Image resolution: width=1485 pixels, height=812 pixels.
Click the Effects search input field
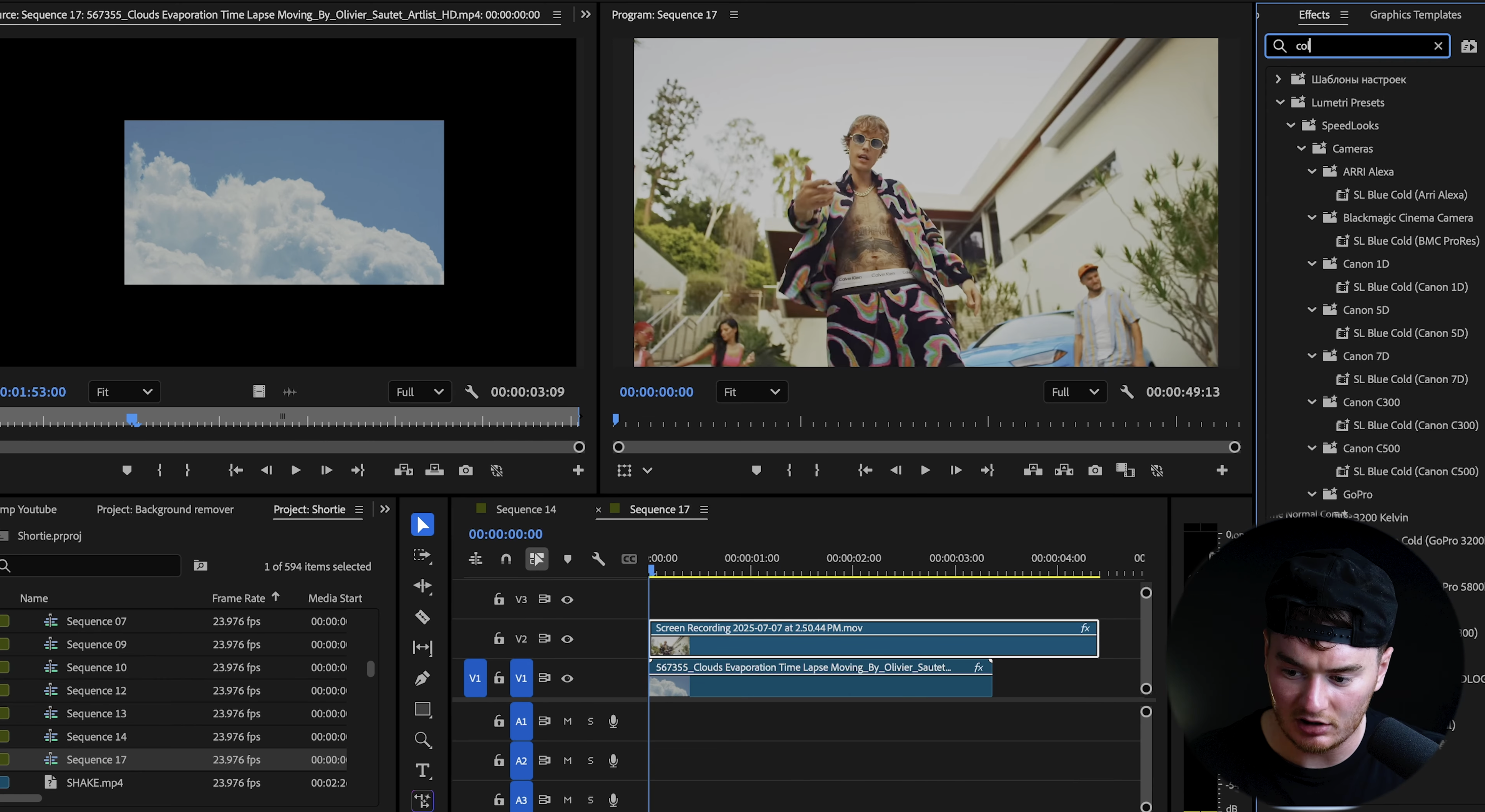pyautogui.click(x=1357, y=46)
